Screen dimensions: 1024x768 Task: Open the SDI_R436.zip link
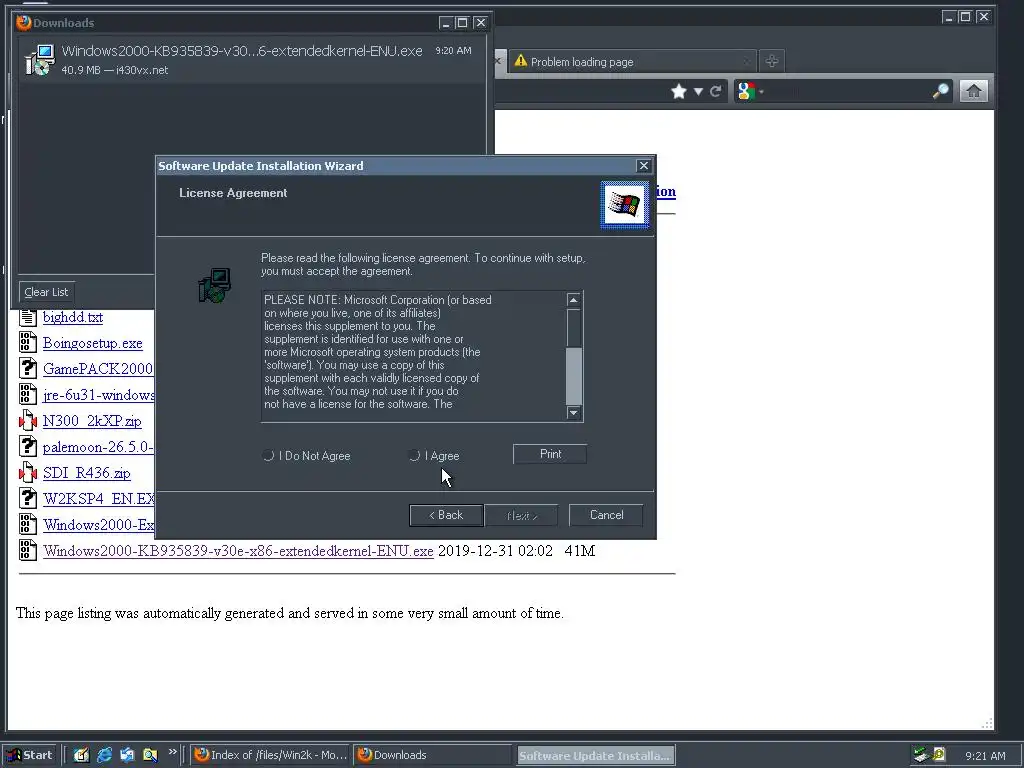point(87,473)
